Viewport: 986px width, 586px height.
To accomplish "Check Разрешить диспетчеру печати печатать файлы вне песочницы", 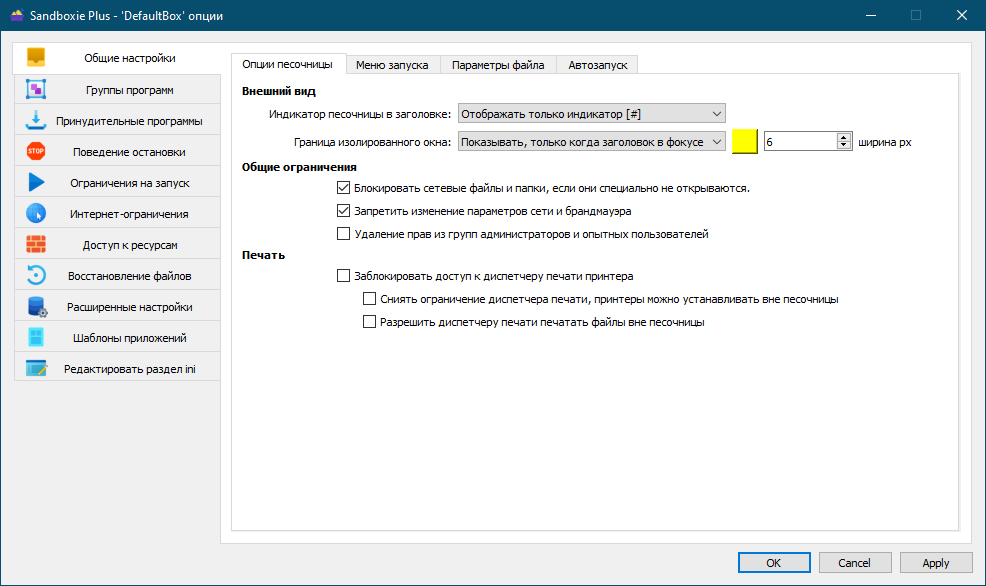I will coord(370,322).
